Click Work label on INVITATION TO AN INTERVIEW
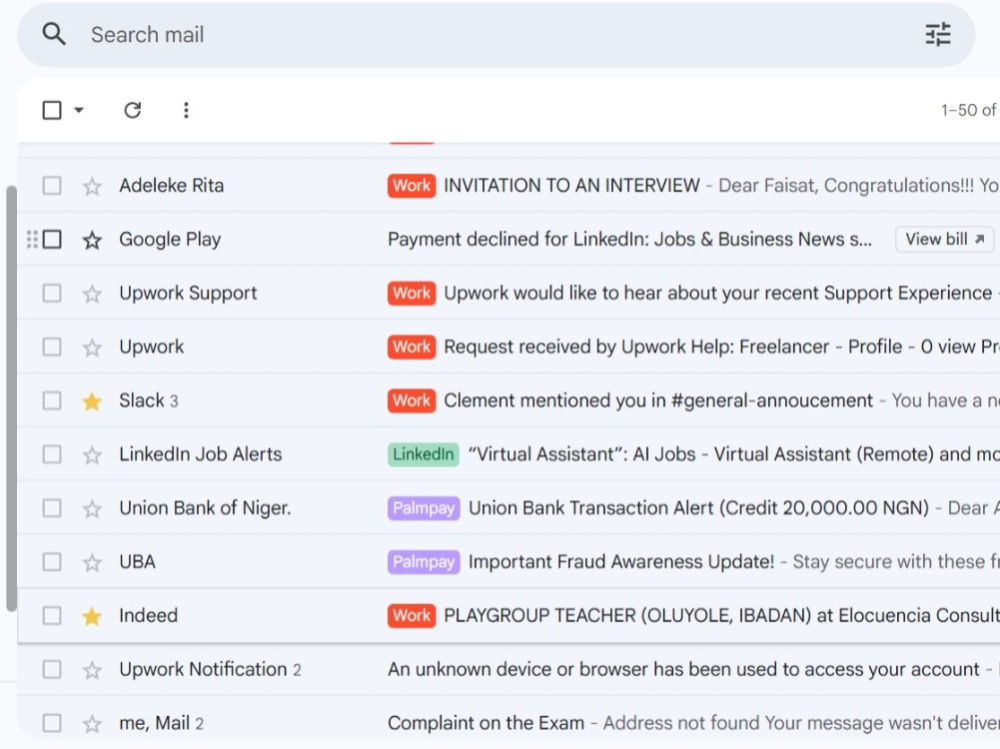Viewport: 1000px width, 749px height. click(411, 186)
